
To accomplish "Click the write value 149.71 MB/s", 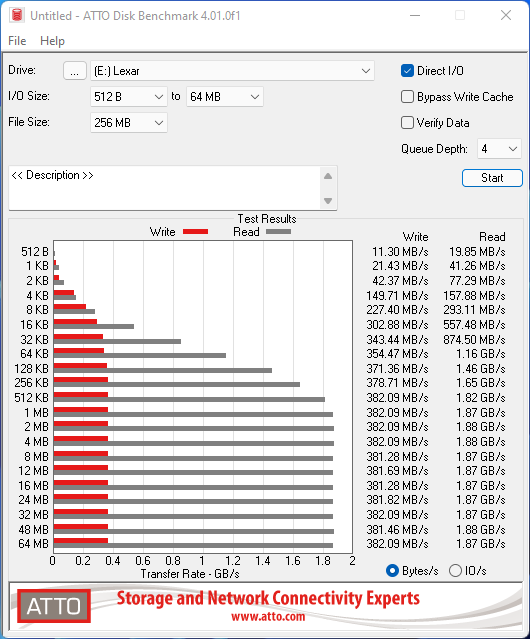I will [397, 295].
